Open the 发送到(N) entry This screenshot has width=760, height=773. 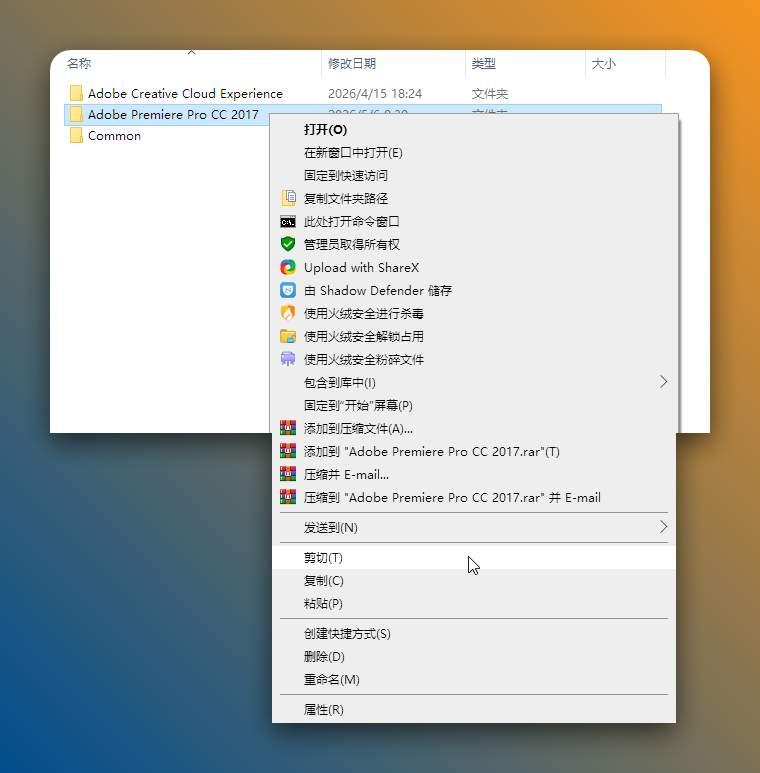(474, 527)
